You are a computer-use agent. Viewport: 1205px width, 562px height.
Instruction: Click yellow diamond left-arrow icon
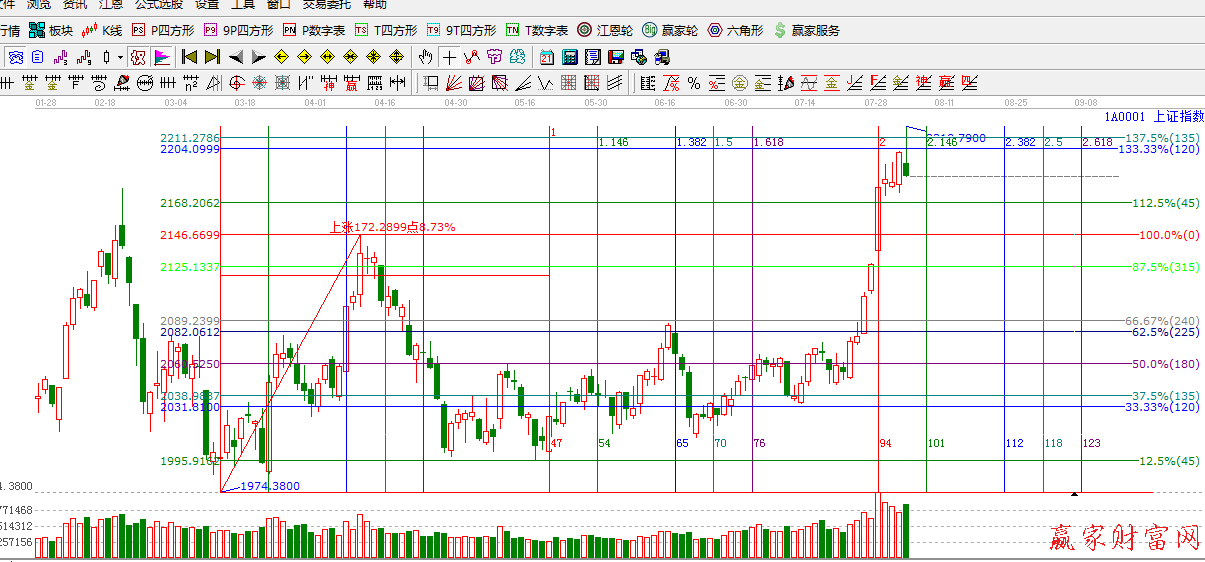point(281,57)
